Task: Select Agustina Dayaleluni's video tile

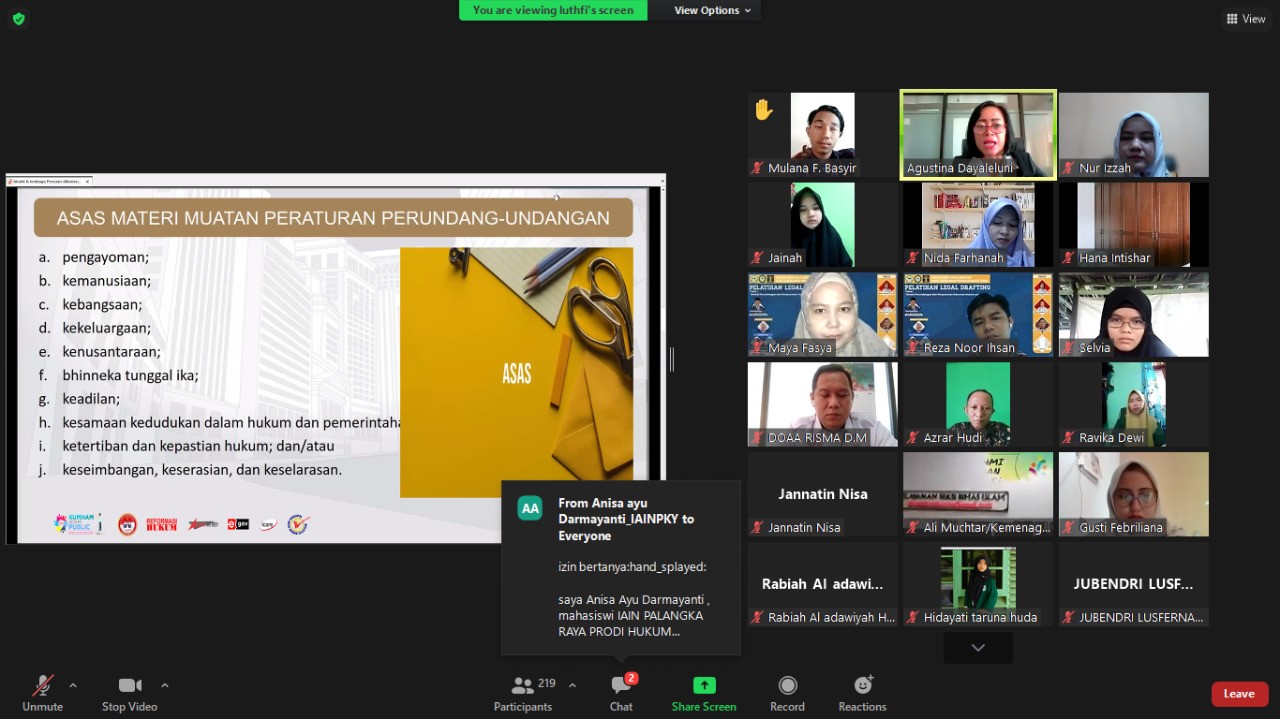Action: click(978, 135)
